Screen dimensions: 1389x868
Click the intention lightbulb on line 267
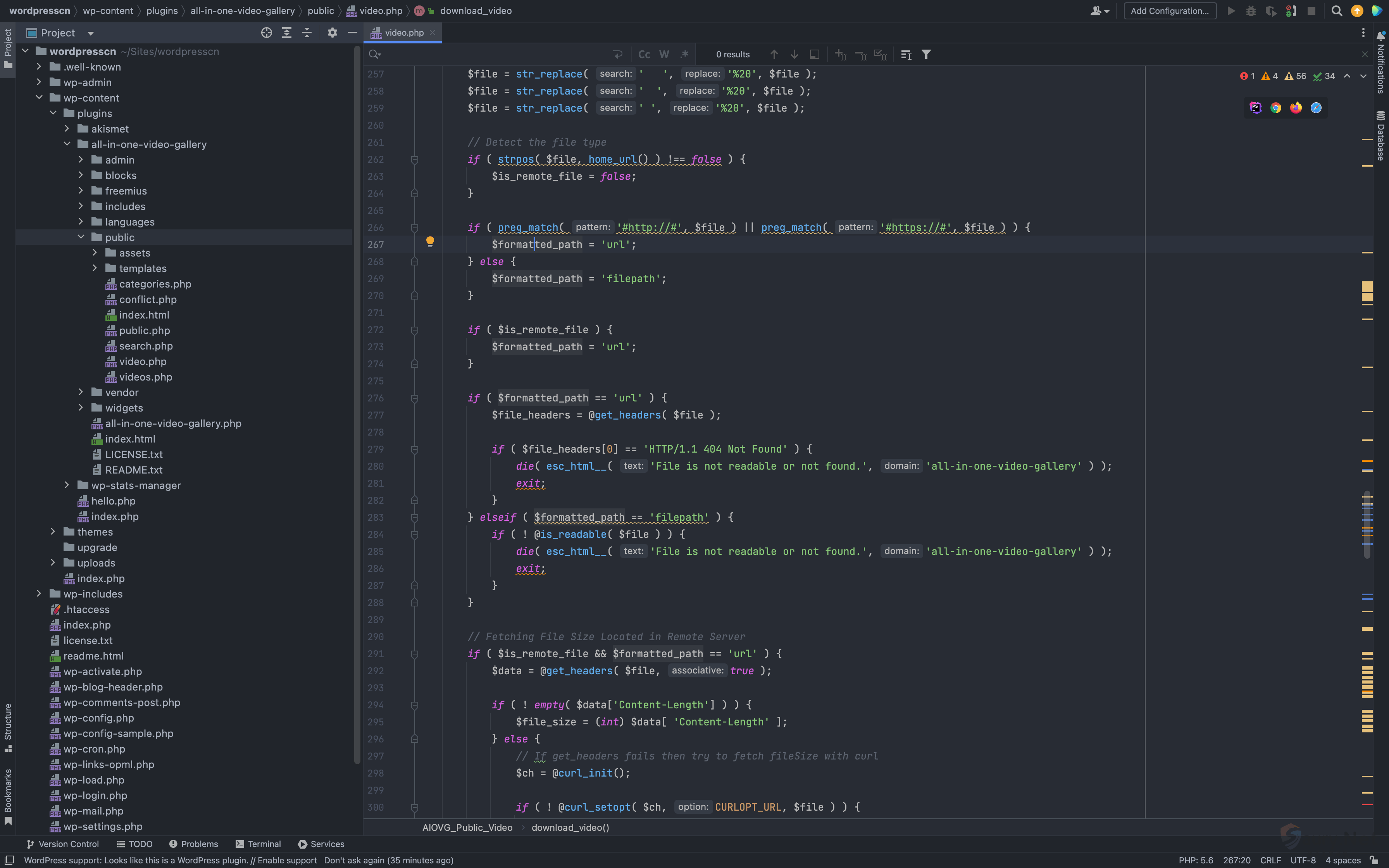[x=430, y=242]
